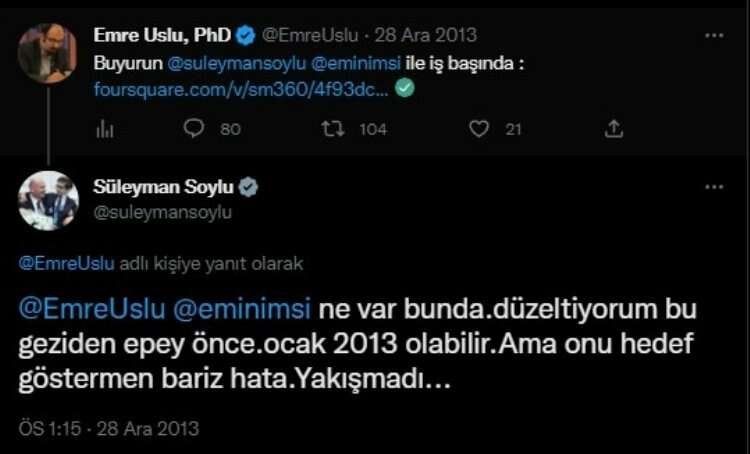Screen dimensions: 750x454
Task: Click verified badge beside Süleyman Soylu name
Action: [x=248, y=187]
